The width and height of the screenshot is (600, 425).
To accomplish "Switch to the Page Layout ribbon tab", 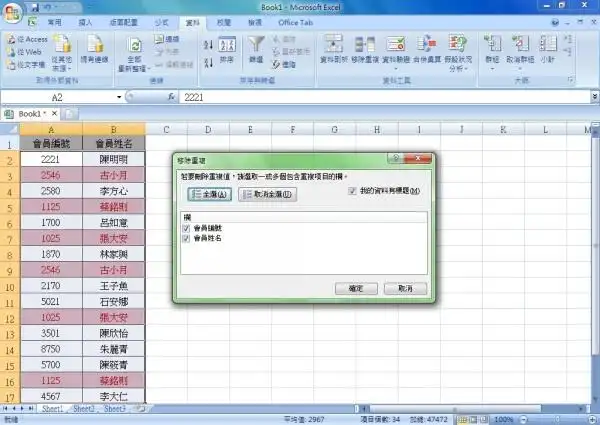I will tap(124, 23).
